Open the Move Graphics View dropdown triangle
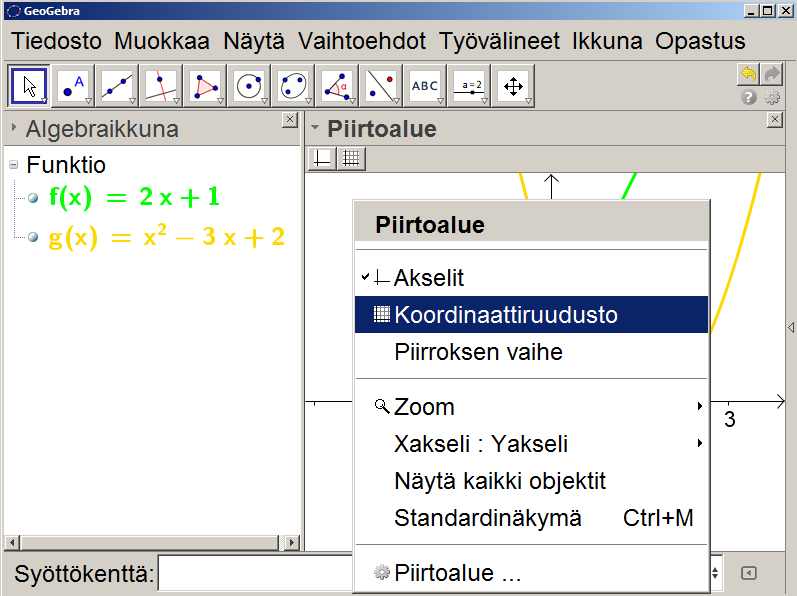 tap(528, 101)
